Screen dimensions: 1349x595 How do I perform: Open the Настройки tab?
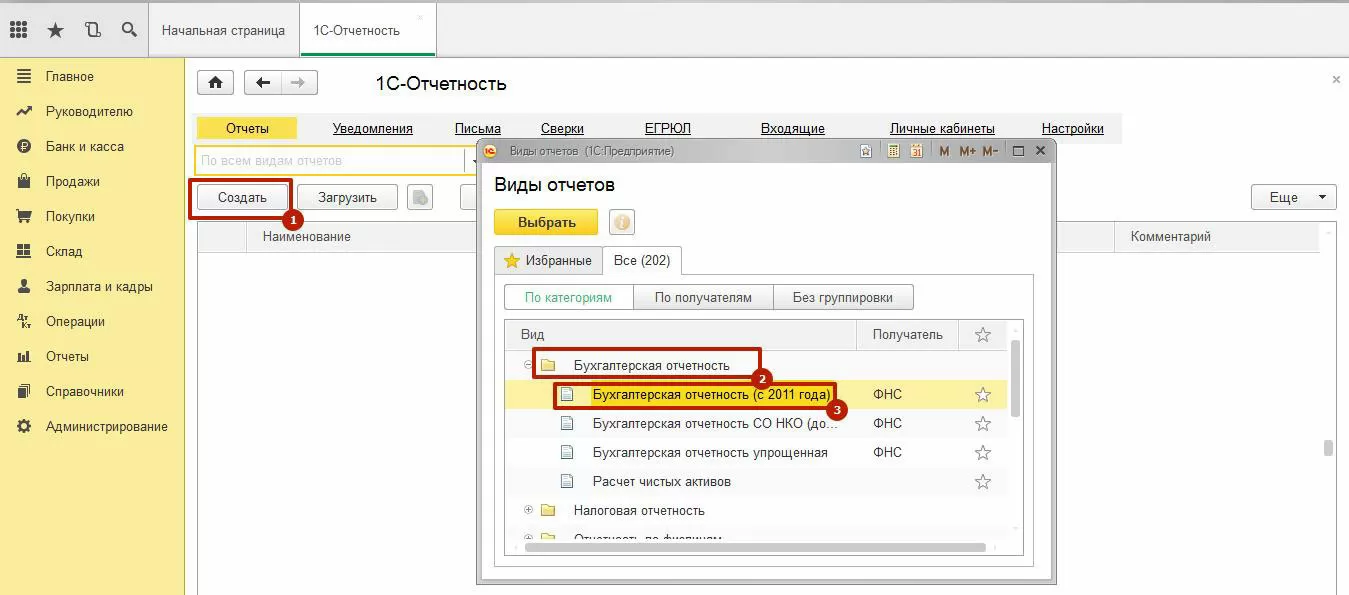[1072, 128]
